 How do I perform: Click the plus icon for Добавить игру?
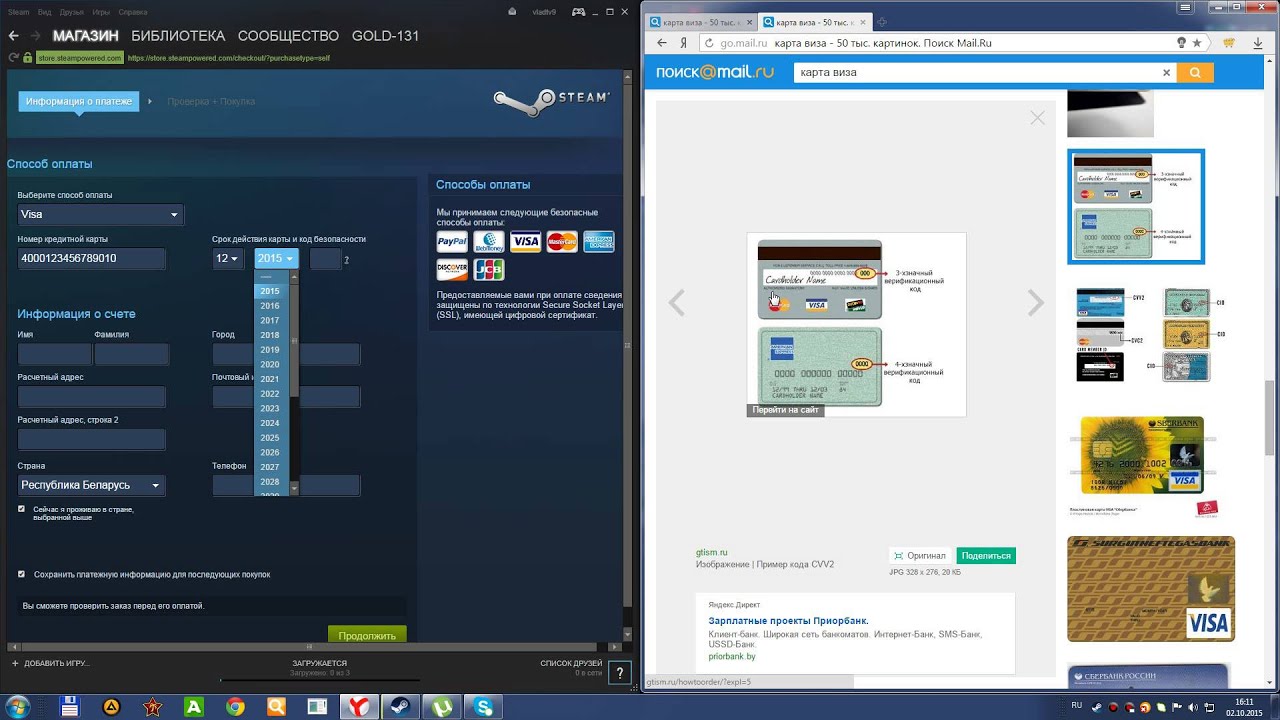pos(14,663)
